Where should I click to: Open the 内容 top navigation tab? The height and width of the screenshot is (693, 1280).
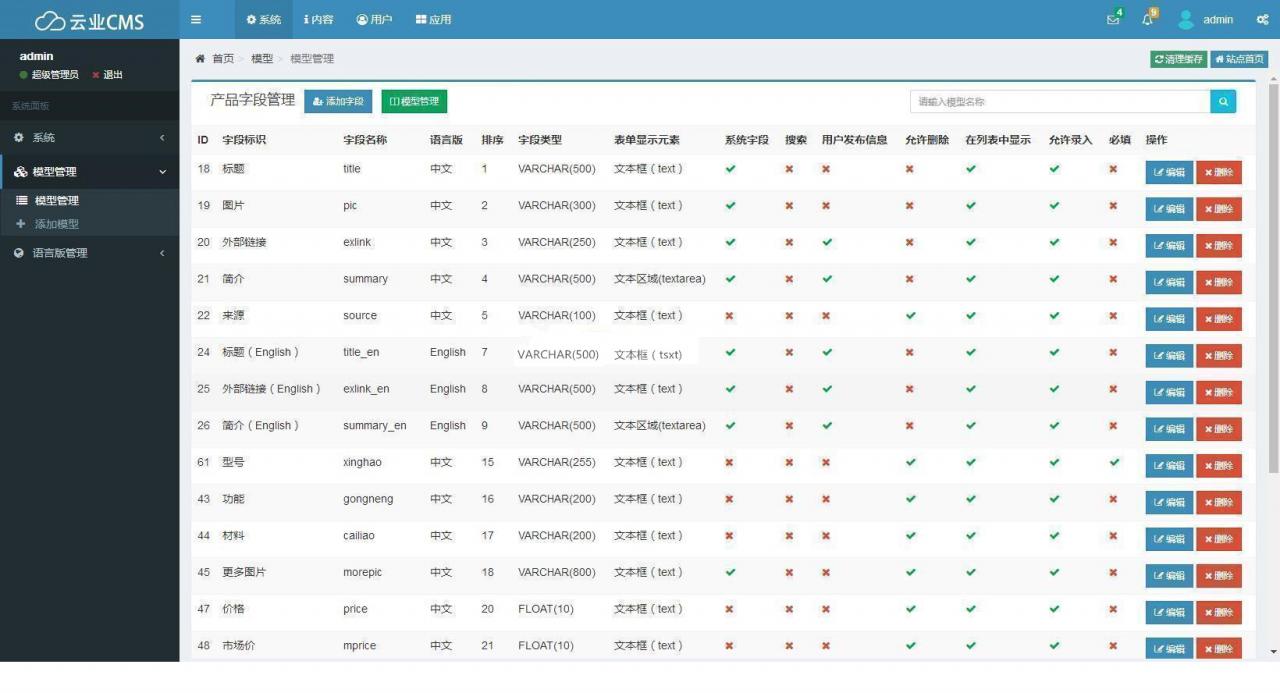click(x=319, y=20)
